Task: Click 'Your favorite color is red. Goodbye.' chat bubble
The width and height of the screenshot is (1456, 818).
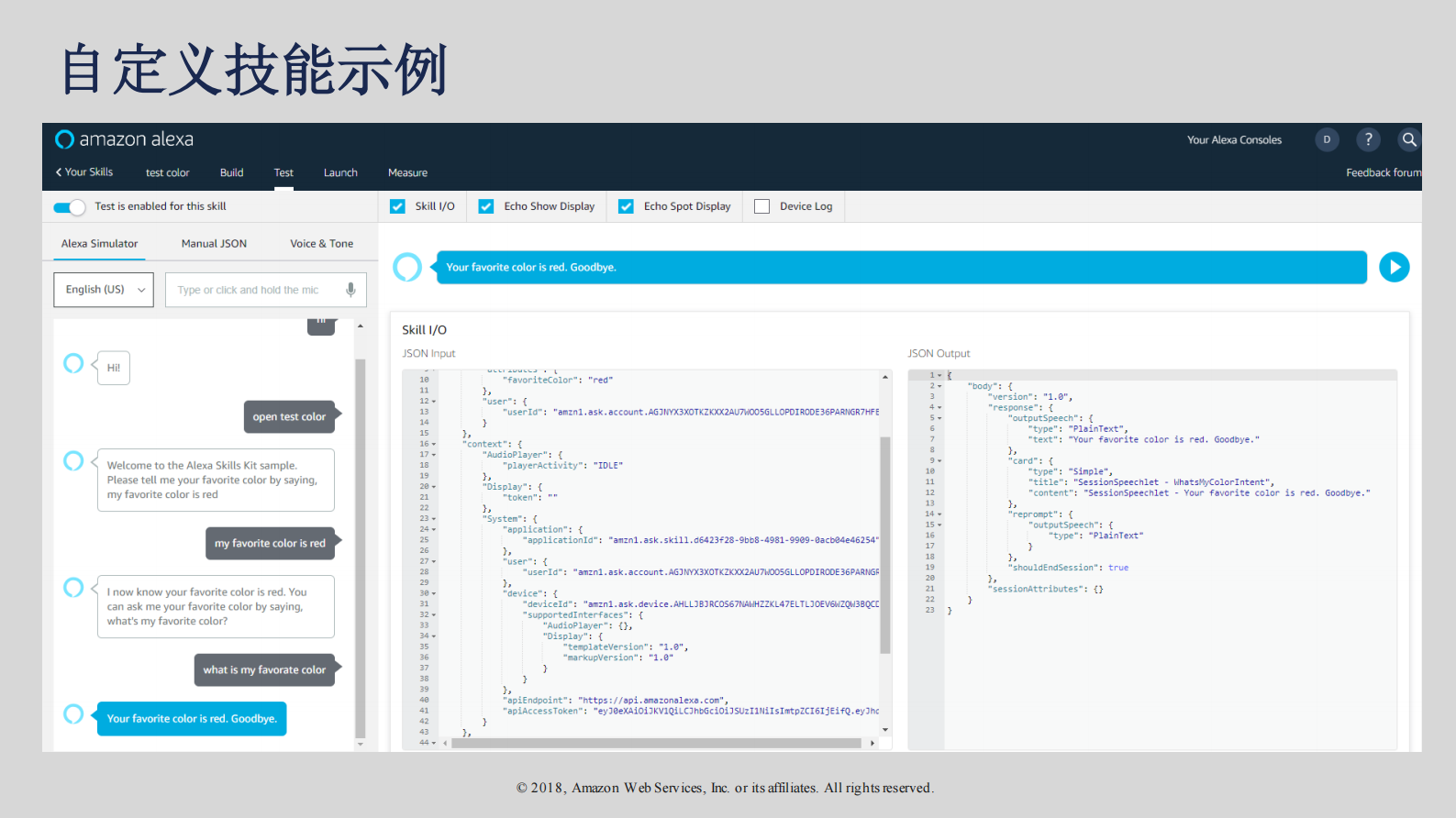Action: tap(192, 719)
